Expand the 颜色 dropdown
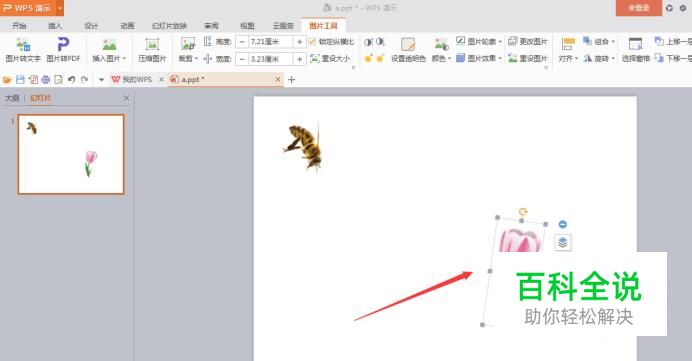Viewport: 692px width, 361px height. tap(441, 58)
